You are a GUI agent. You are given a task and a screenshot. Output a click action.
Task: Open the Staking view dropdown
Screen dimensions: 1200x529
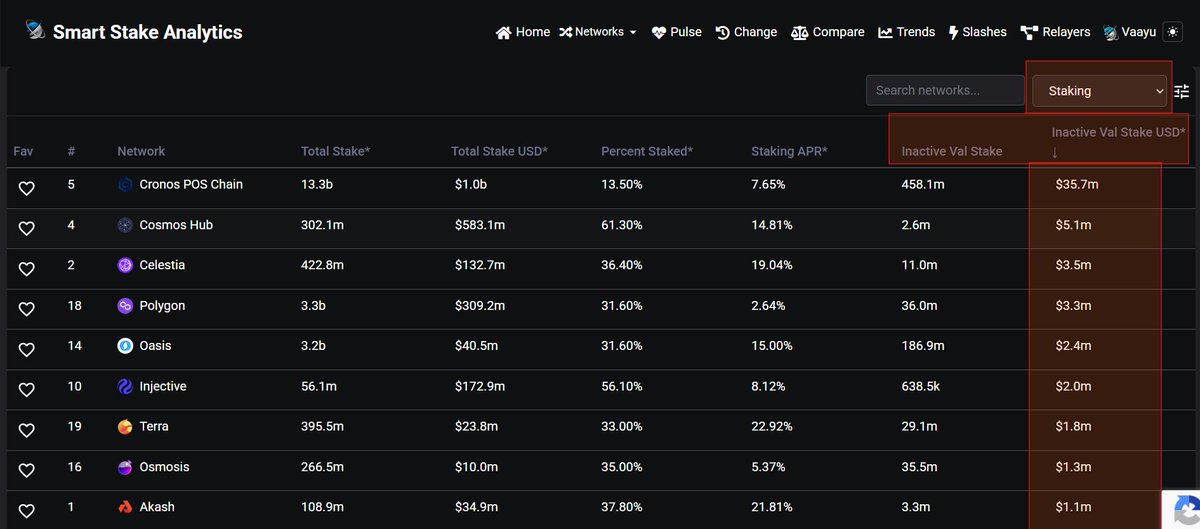tap(1100, 91)
